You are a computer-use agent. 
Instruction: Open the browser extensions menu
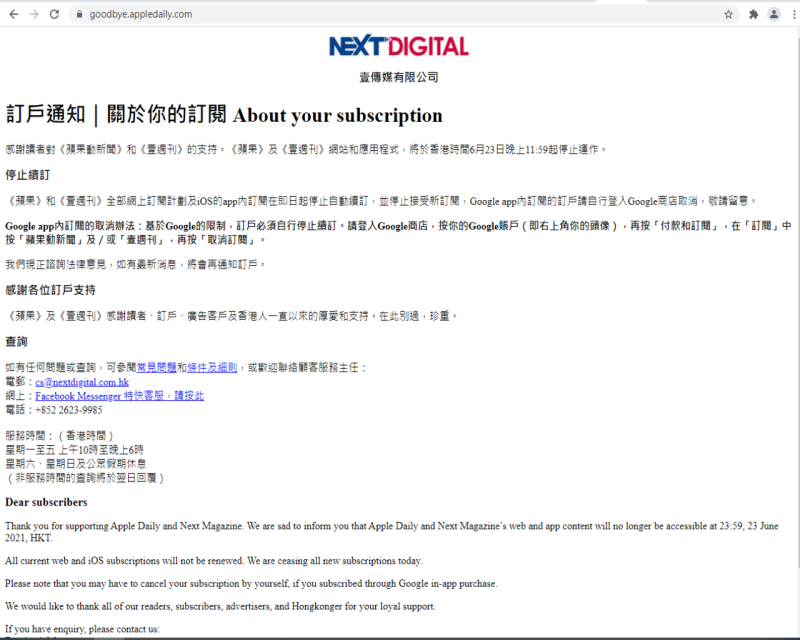click(754, 14)
